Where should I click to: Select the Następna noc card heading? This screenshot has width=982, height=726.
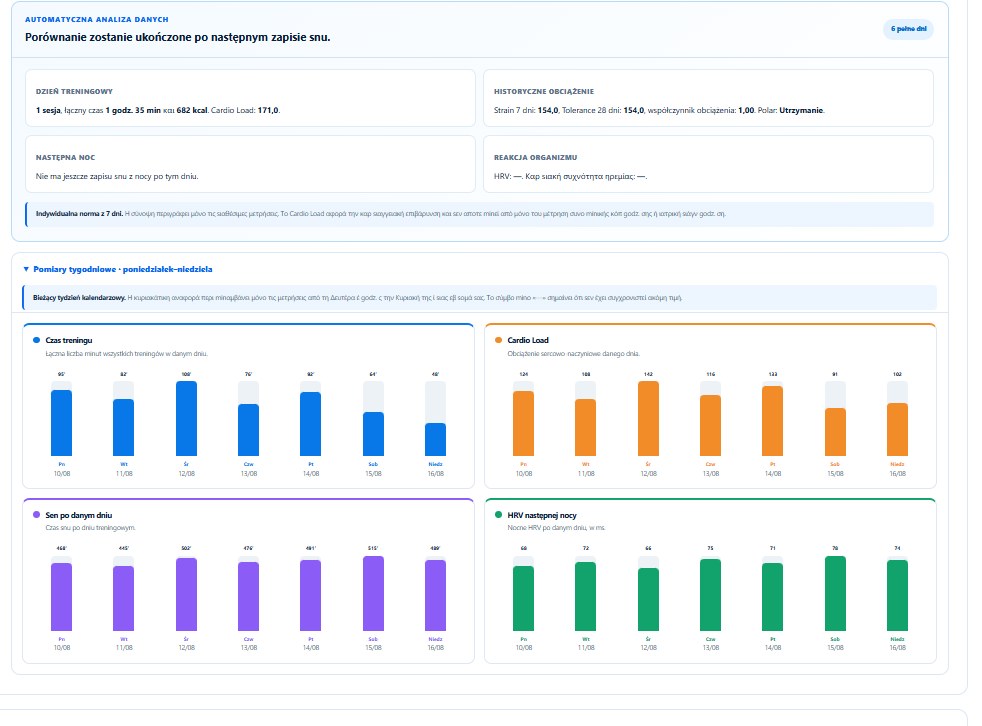click(x=66, y=158)
